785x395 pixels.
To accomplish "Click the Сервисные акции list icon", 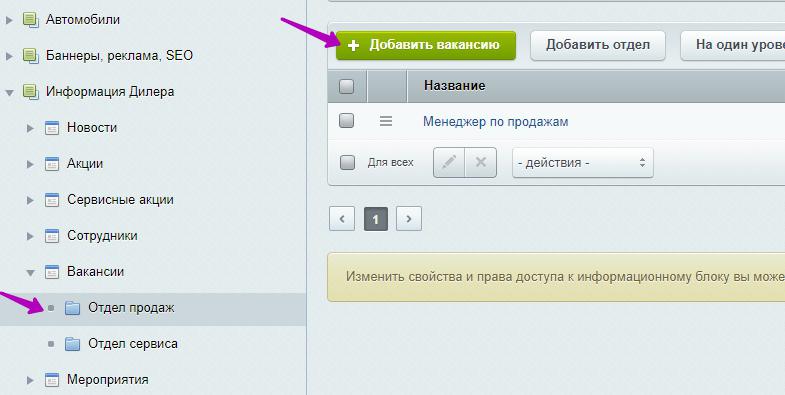I will 52,200.
